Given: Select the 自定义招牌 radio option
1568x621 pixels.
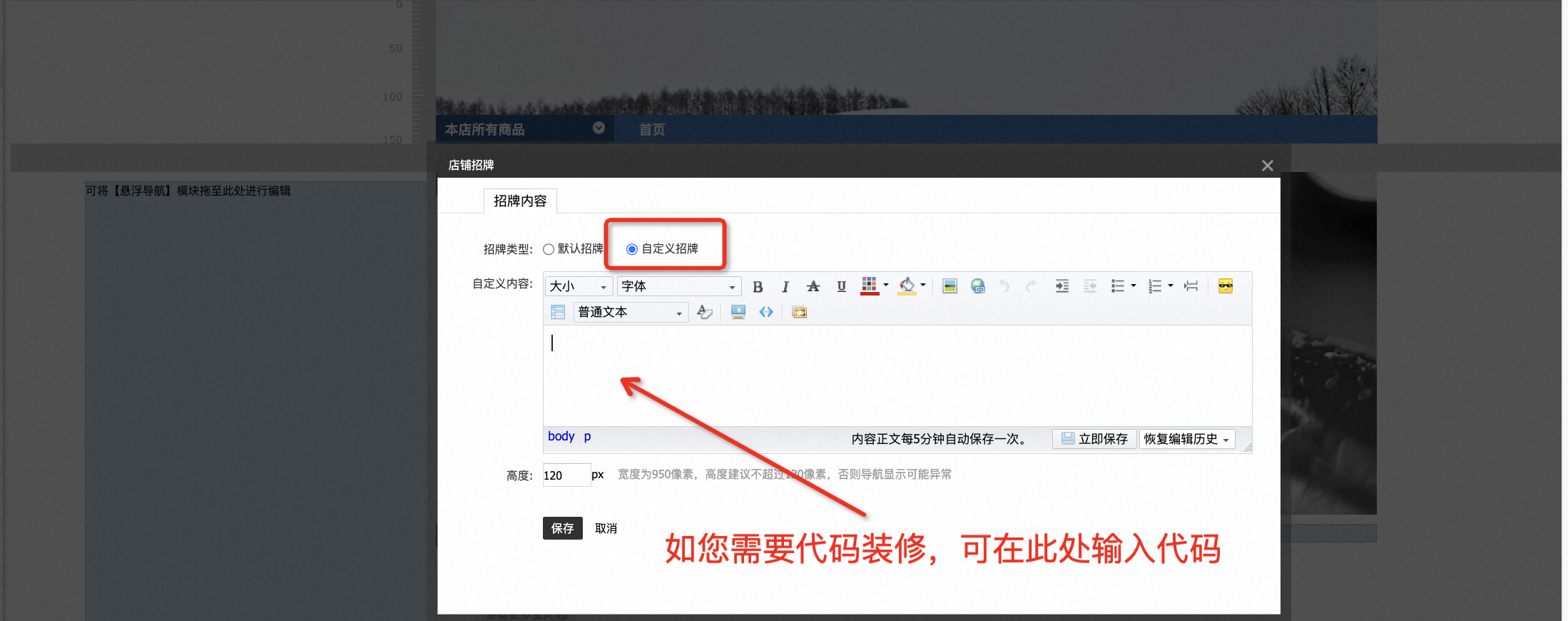Looking at the screenshot, I should pos(631,249).
